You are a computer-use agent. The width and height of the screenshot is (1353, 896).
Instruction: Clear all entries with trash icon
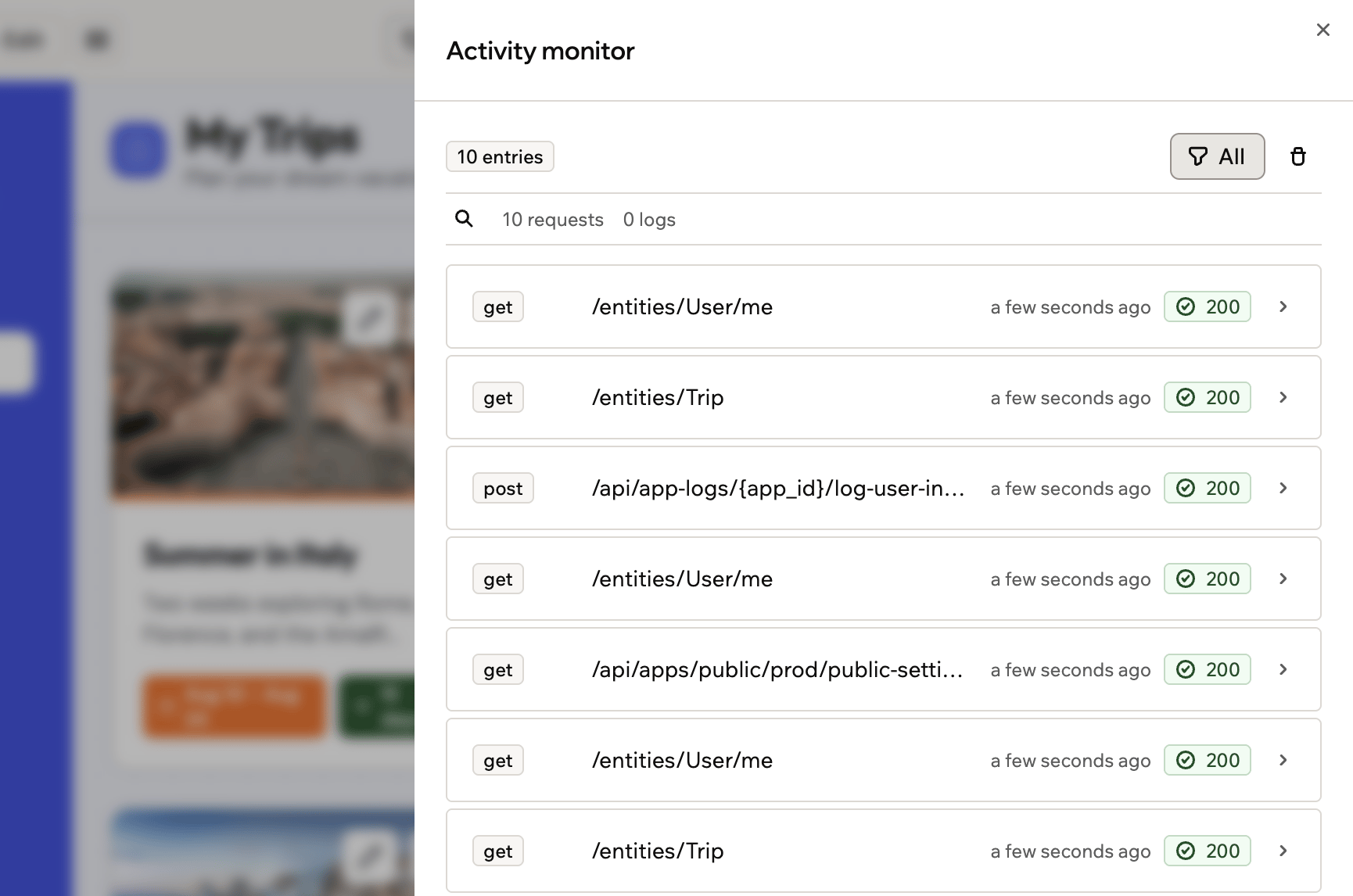pos(1297,156)
